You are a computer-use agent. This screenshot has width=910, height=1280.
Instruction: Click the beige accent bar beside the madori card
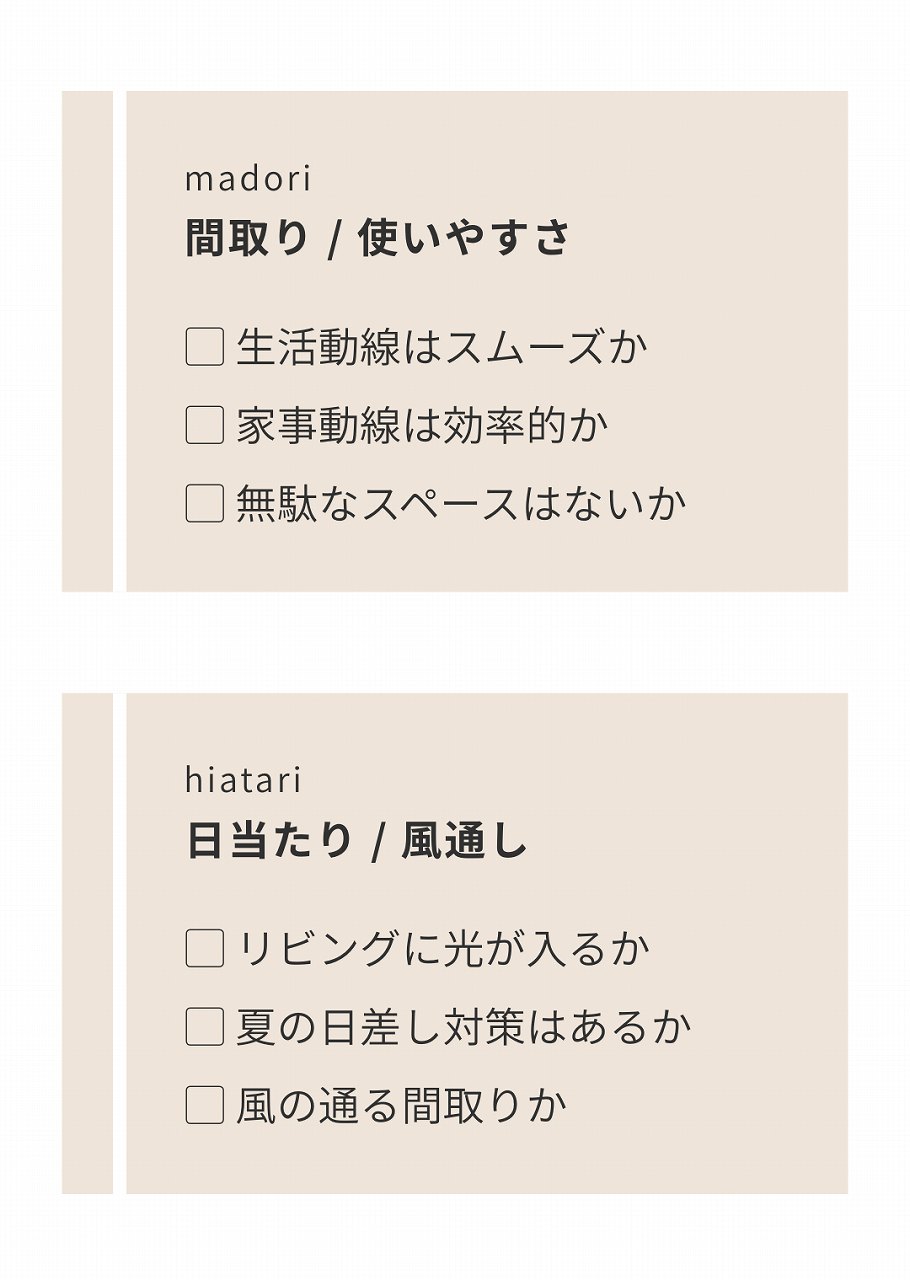pyautogui.click(x=87, y=341)
